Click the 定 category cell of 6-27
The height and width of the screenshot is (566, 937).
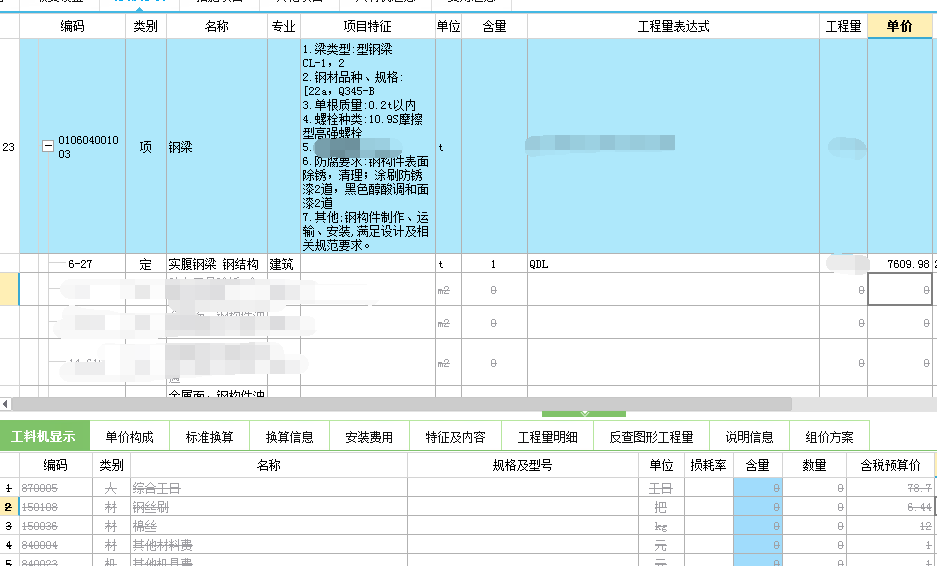point(145,264)
